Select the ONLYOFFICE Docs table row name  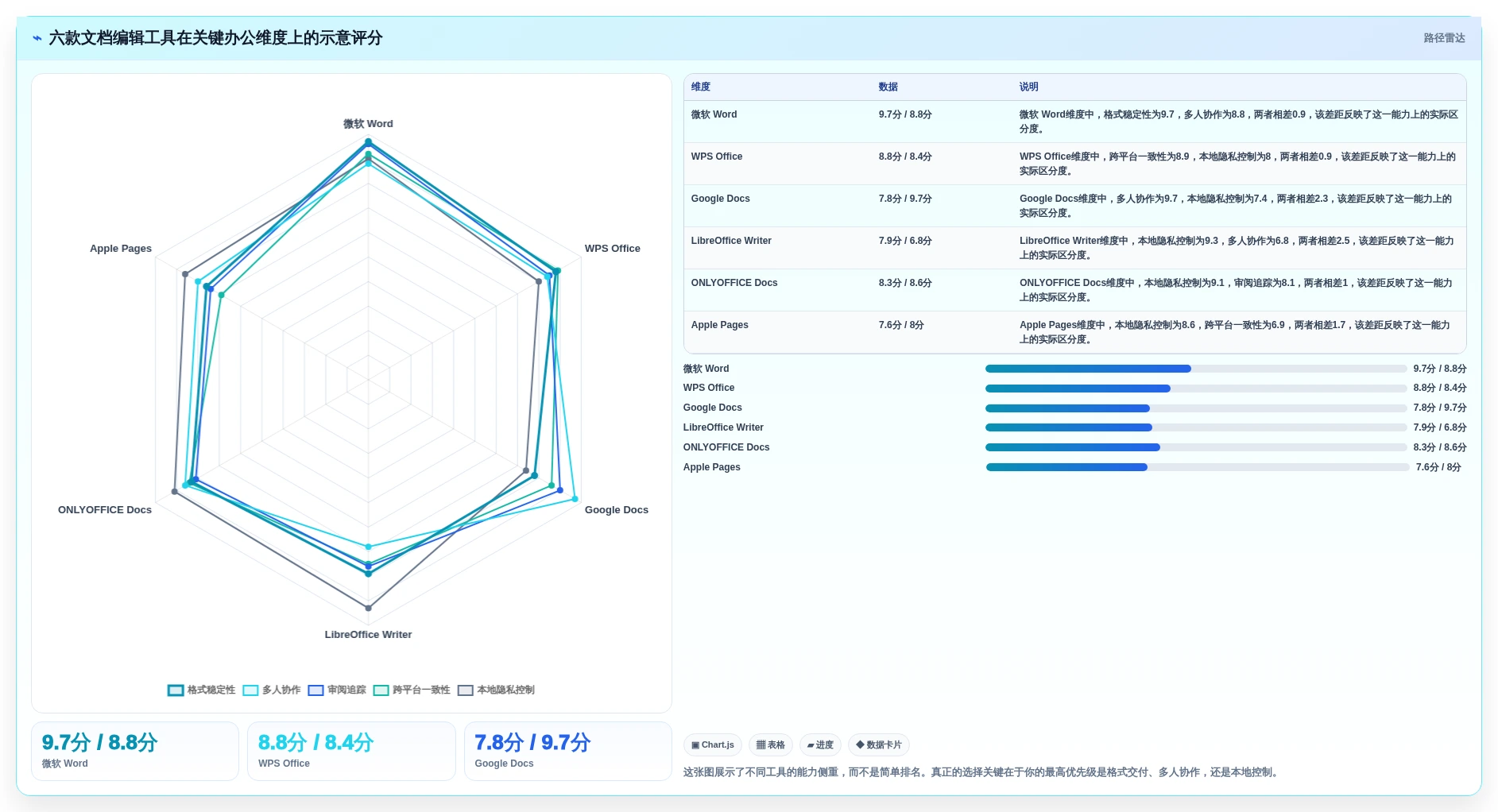[734, 283]
